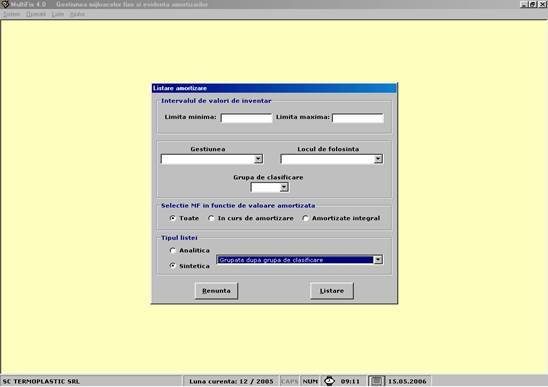
Task: Click the Limita minima input field
Action: (x=246, y=118)
